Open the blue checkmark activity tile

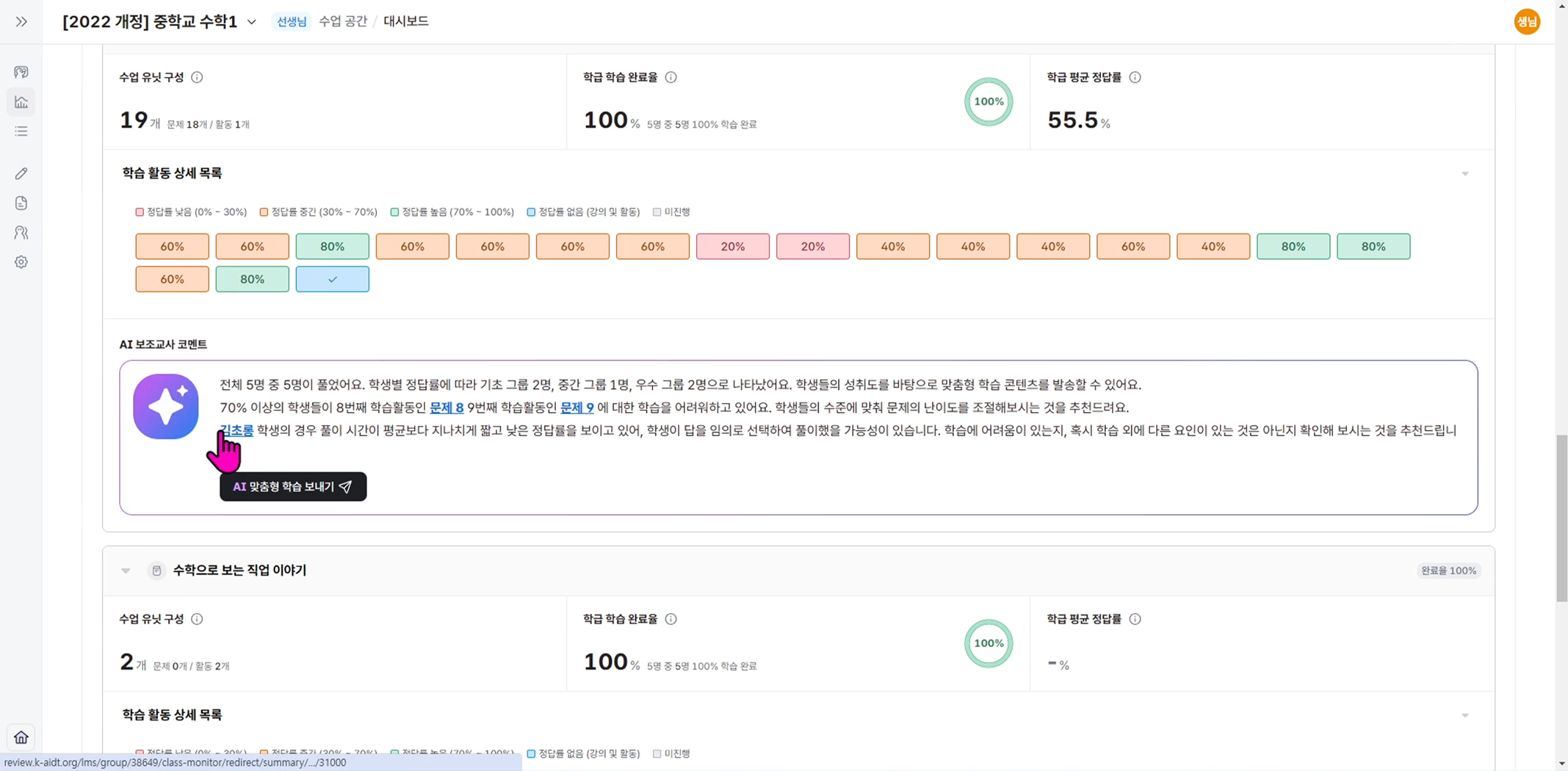tap(333, 279)
